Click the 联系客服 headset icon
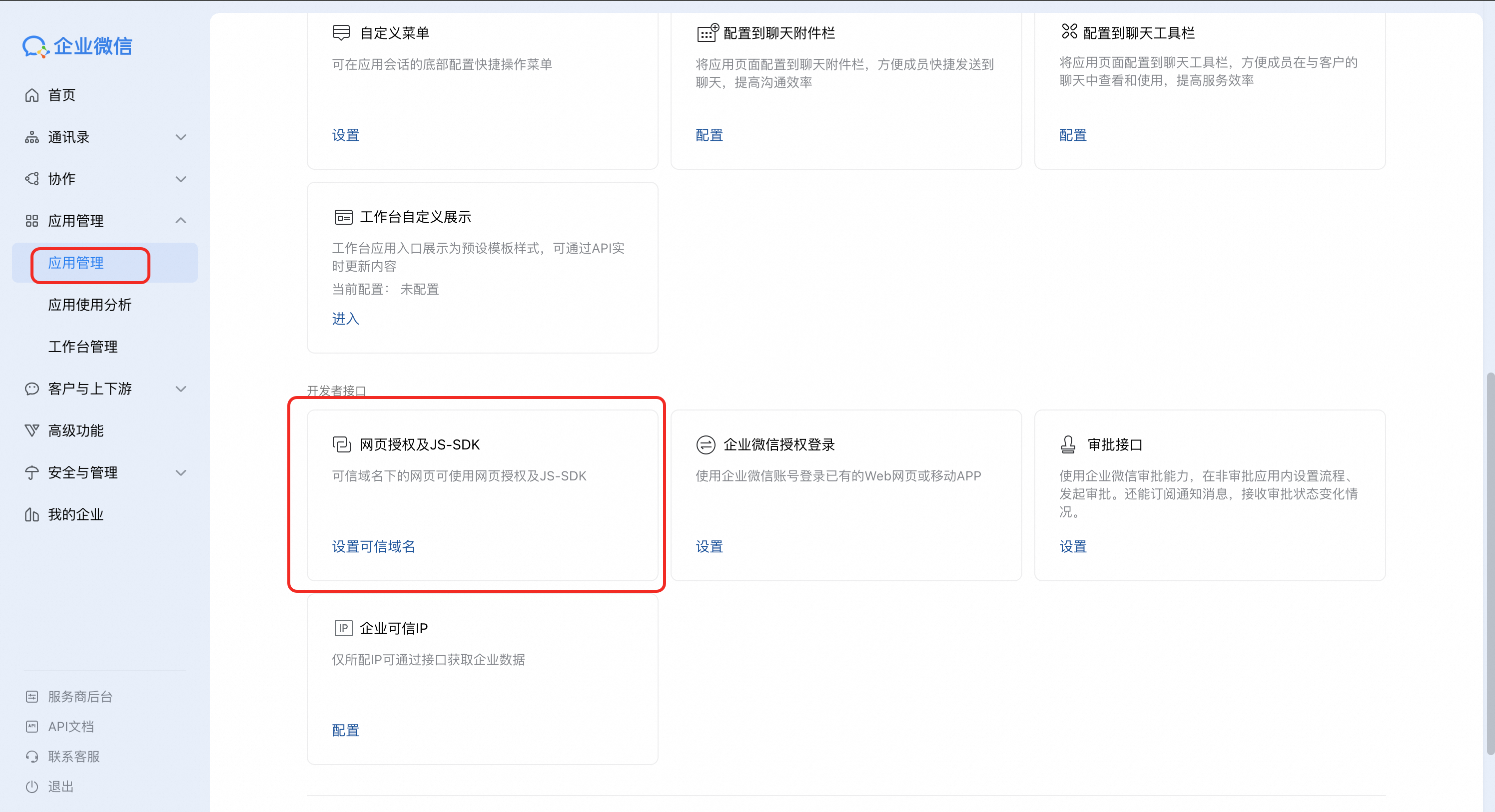This screenshot has width=1495, height=812. click(32, 757)
